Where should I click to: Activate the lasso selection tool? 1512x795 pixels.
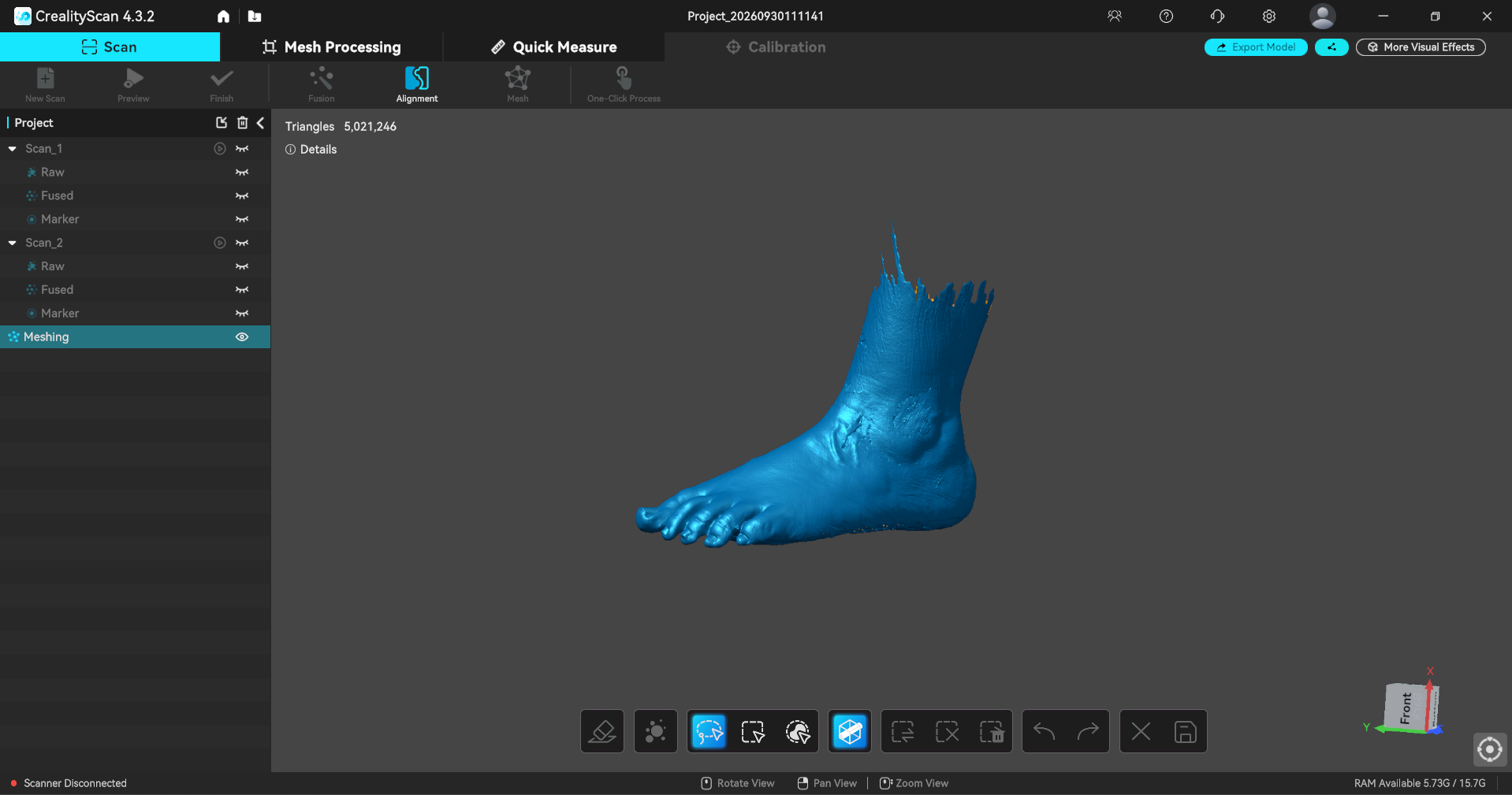pos(709,731)
